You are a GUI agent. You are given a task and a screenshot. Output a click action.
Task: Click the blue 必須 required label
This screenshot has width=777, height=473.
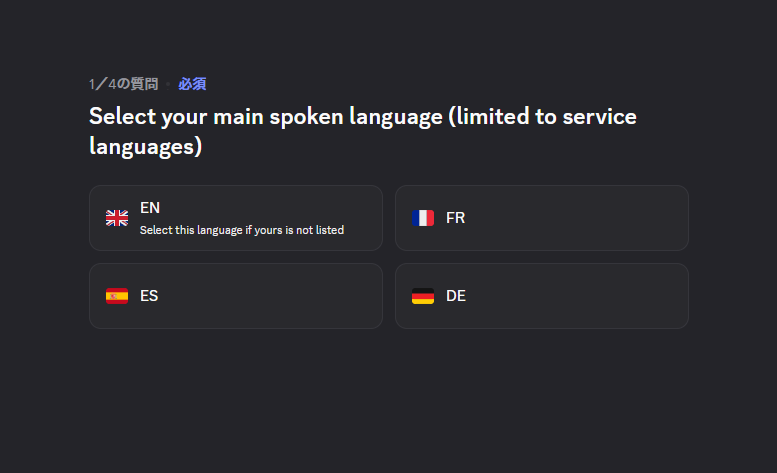click(192, 84)
